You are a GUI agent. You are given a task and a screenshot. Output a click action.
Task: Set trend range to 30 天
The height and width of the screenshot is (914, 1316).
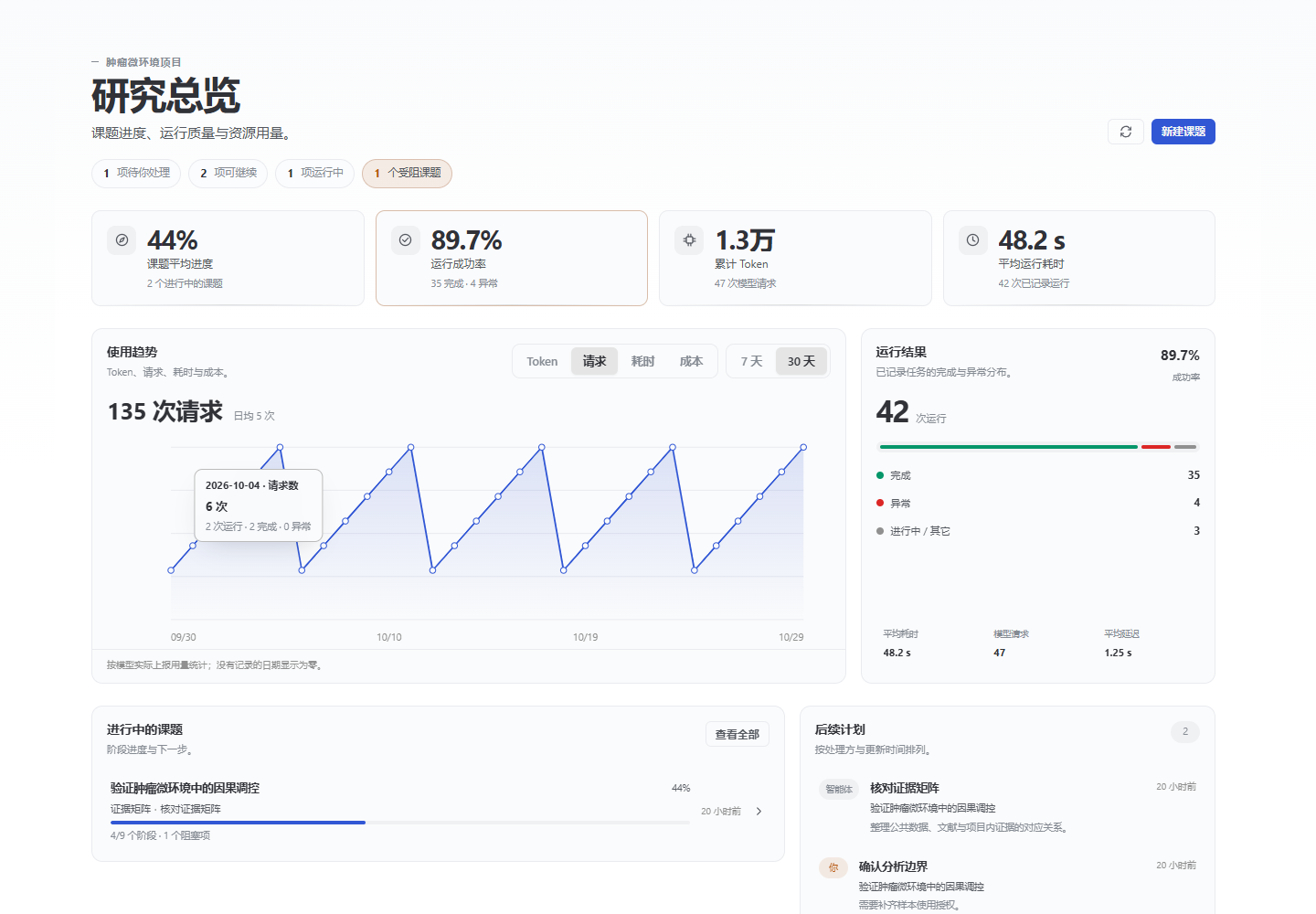pos(801,361)
